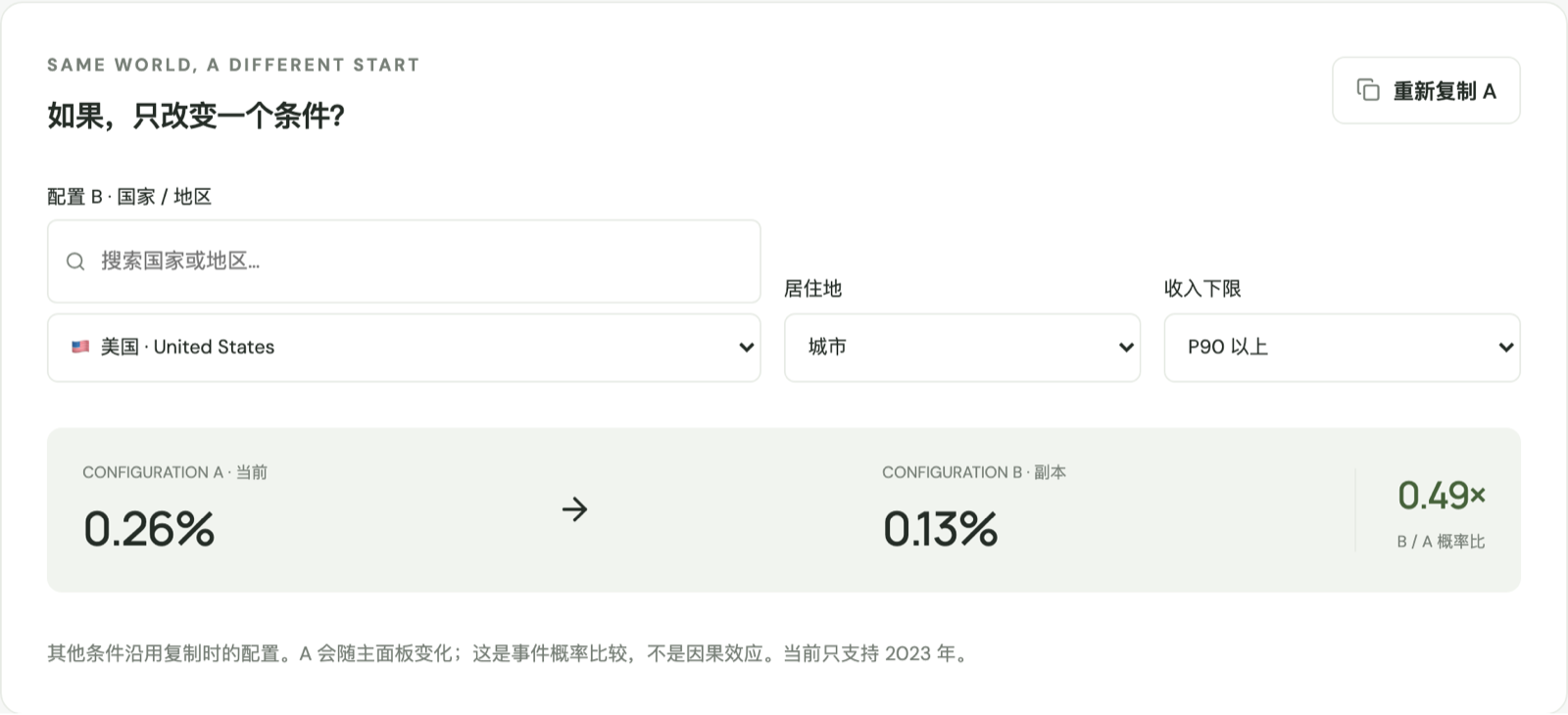
Task: Select the 0.26% Configuration A value
Action: coord(149,529)
